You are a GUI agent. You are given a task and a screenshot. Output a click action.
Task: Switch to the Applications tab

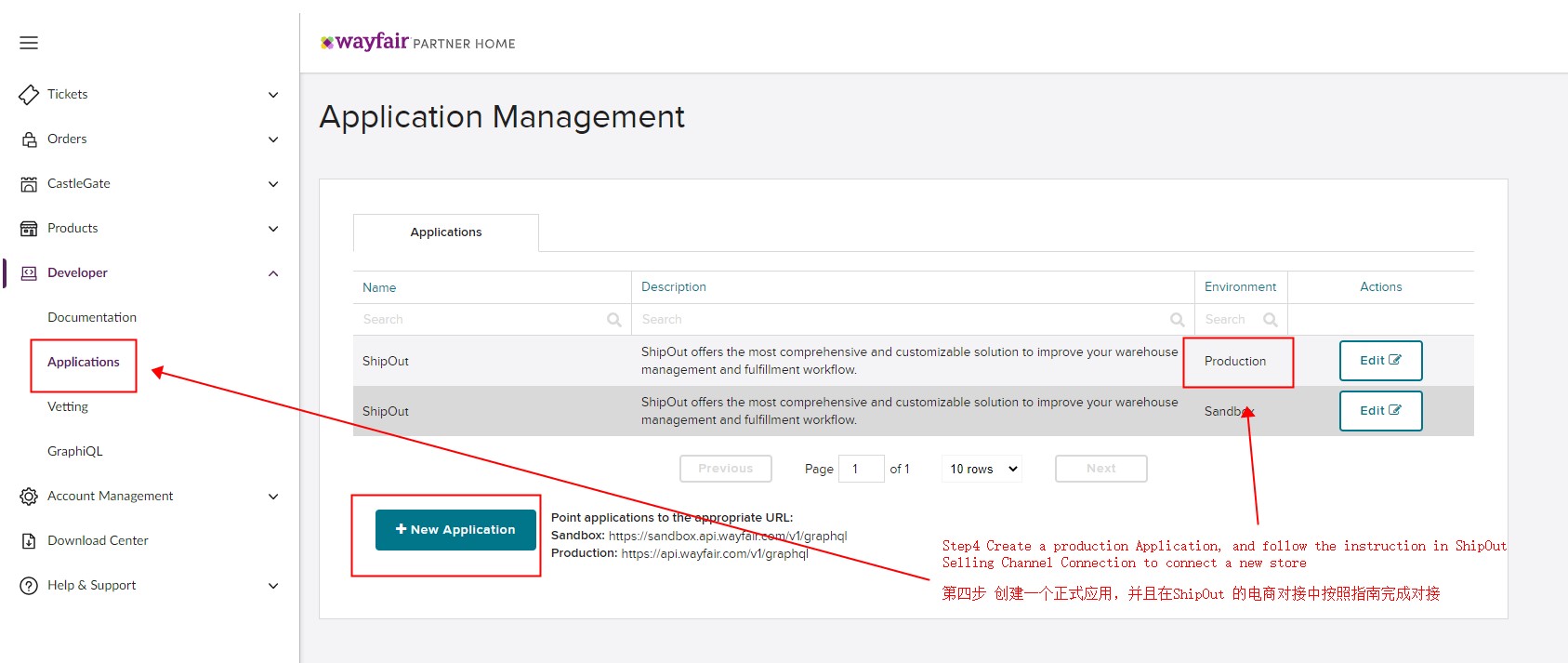pyautogui.click(x=446, y=232)
